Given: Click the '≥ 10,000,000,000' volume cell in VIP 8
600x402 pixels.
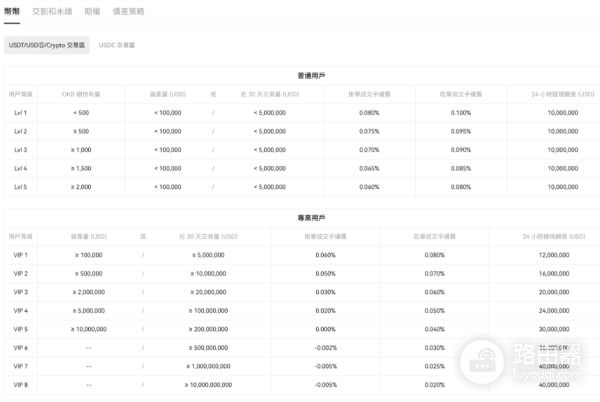Looking at the screenshot, I should [x=209, y=385].
